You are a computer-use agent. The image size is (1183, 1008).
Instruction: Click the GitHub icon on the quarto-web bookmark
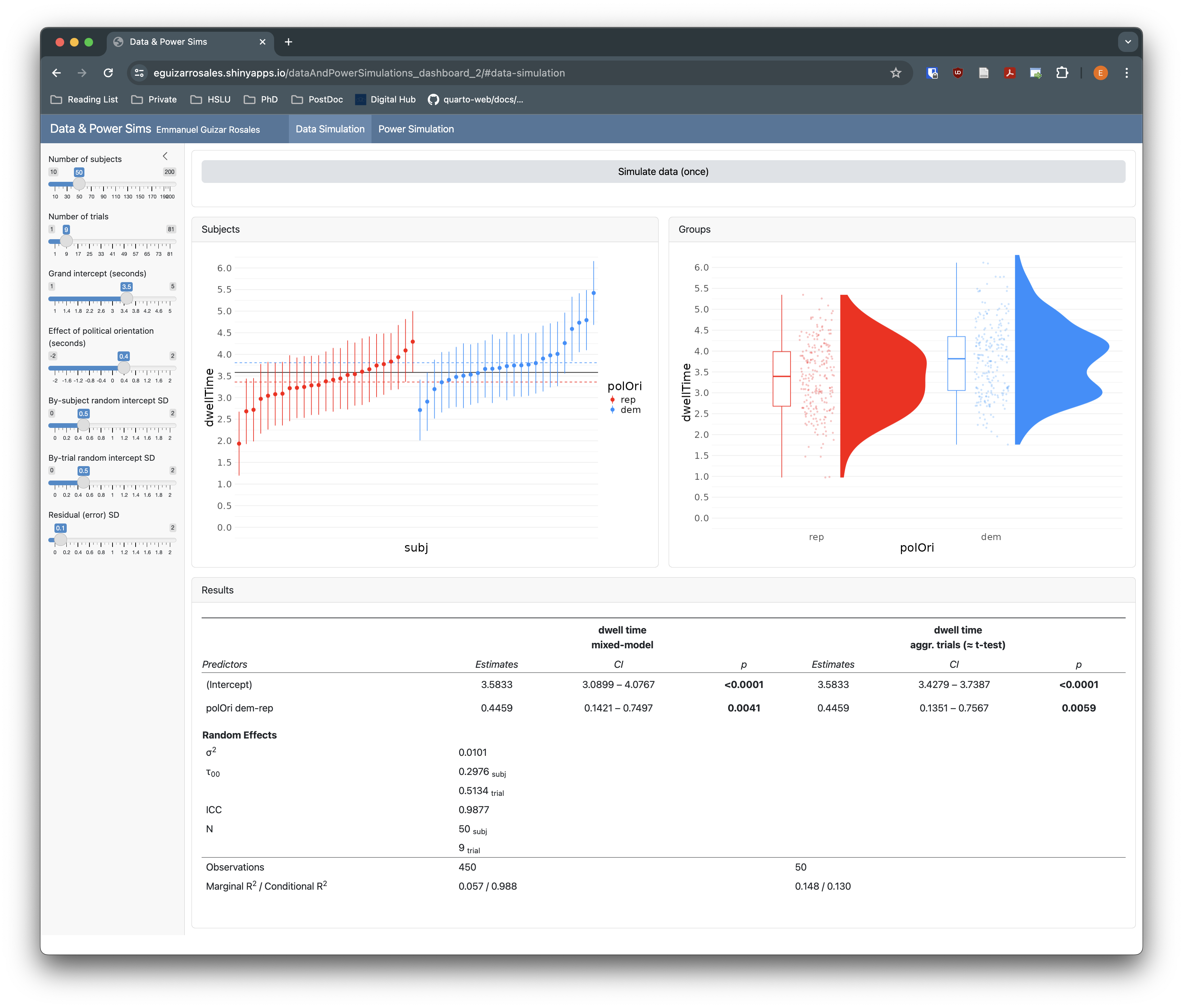(434, 99)
